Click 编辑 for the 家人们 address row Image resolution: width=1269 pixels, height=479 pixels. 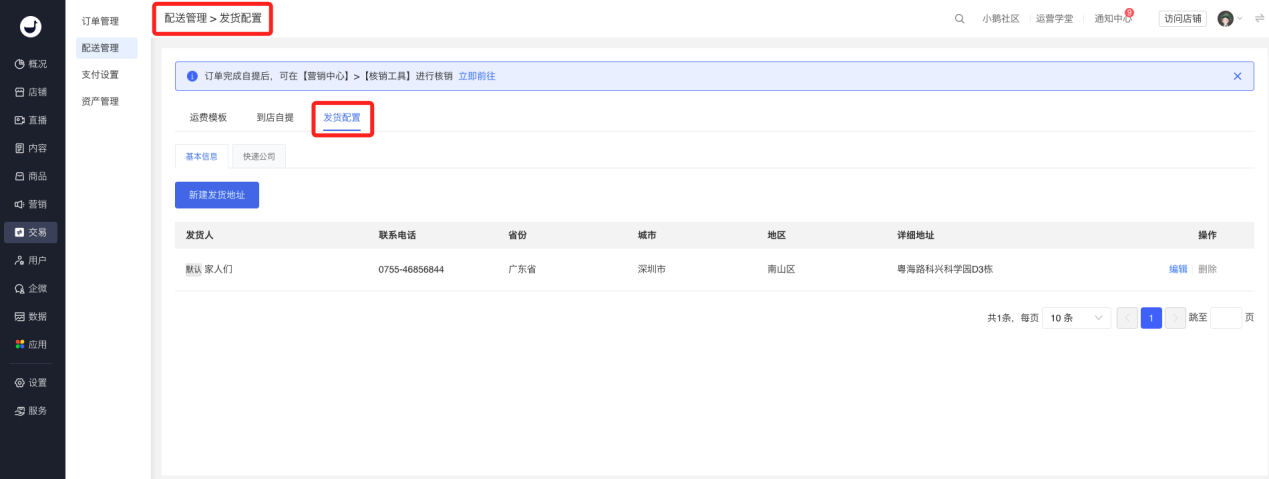(x=1178, y=270)
